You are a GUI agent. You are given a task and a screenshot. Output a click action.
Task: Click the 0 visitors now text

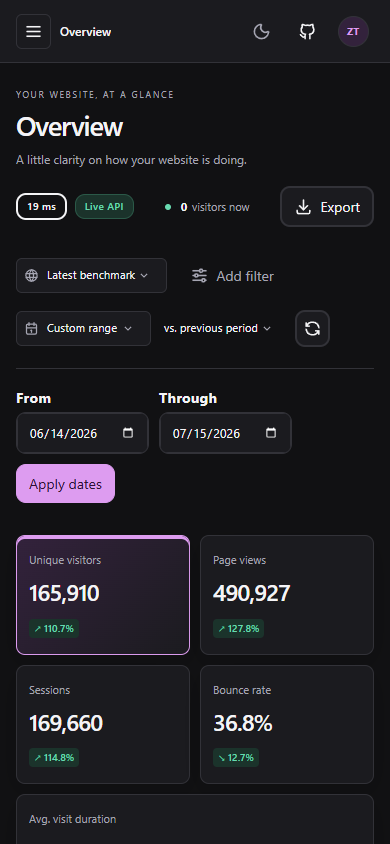tap(215, 207)
